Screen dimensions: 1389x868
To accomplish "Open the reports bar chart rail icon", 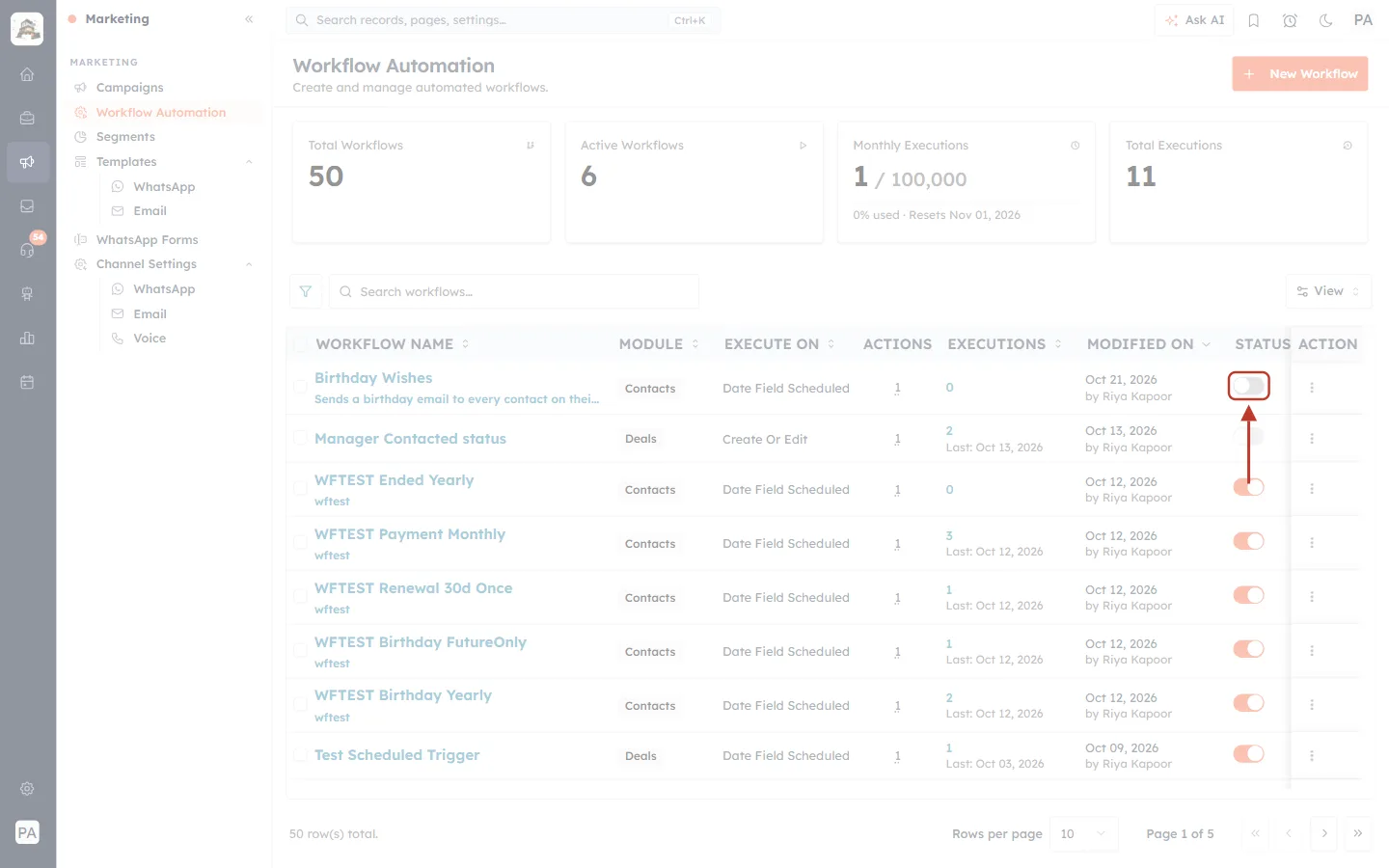I will coord(27,338).
